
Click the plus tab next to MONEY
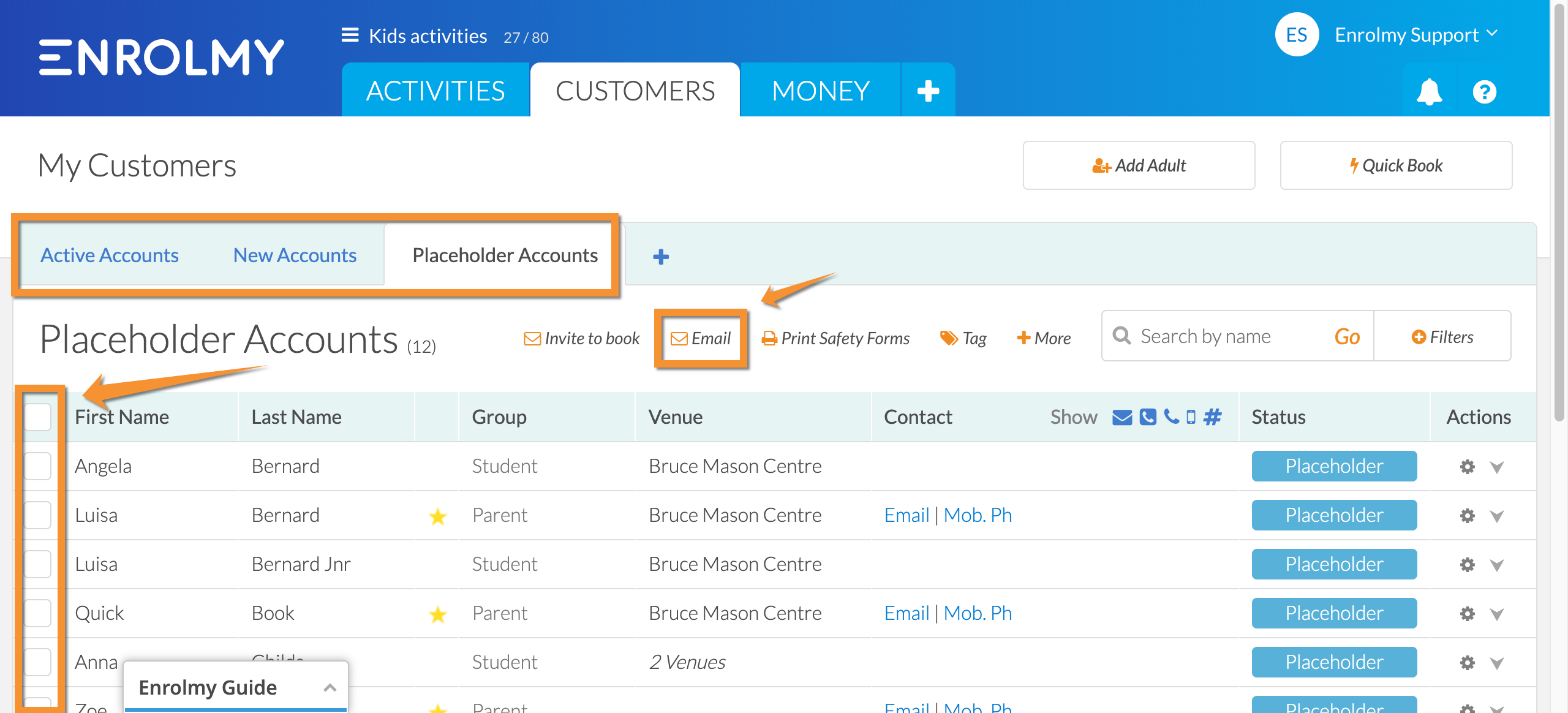point(928,91)
